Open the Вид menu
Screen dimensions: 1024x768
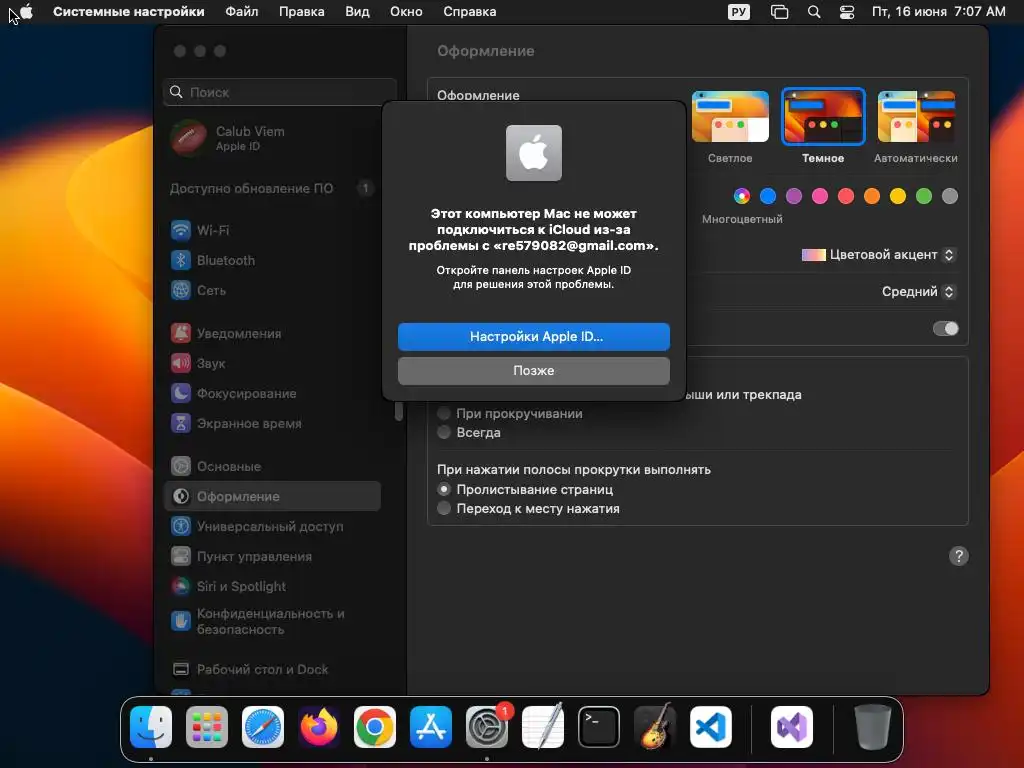pyautogui.click(x=357, y=12)
